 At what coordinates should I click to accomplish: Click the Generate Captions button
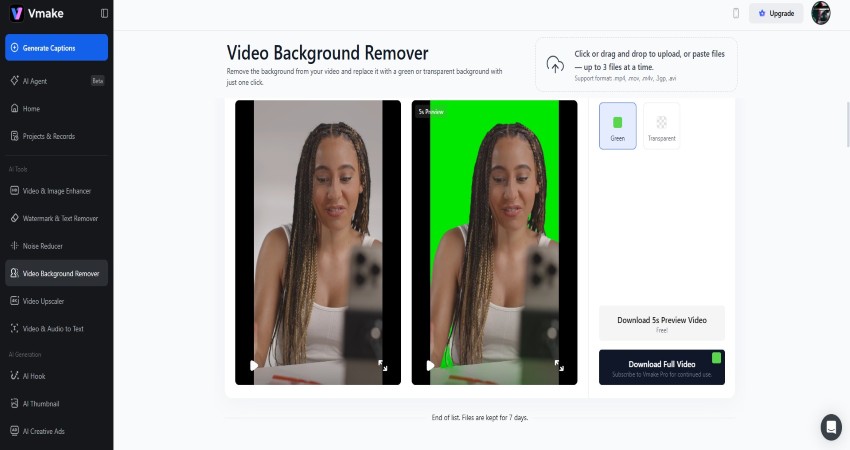[56, 48]
